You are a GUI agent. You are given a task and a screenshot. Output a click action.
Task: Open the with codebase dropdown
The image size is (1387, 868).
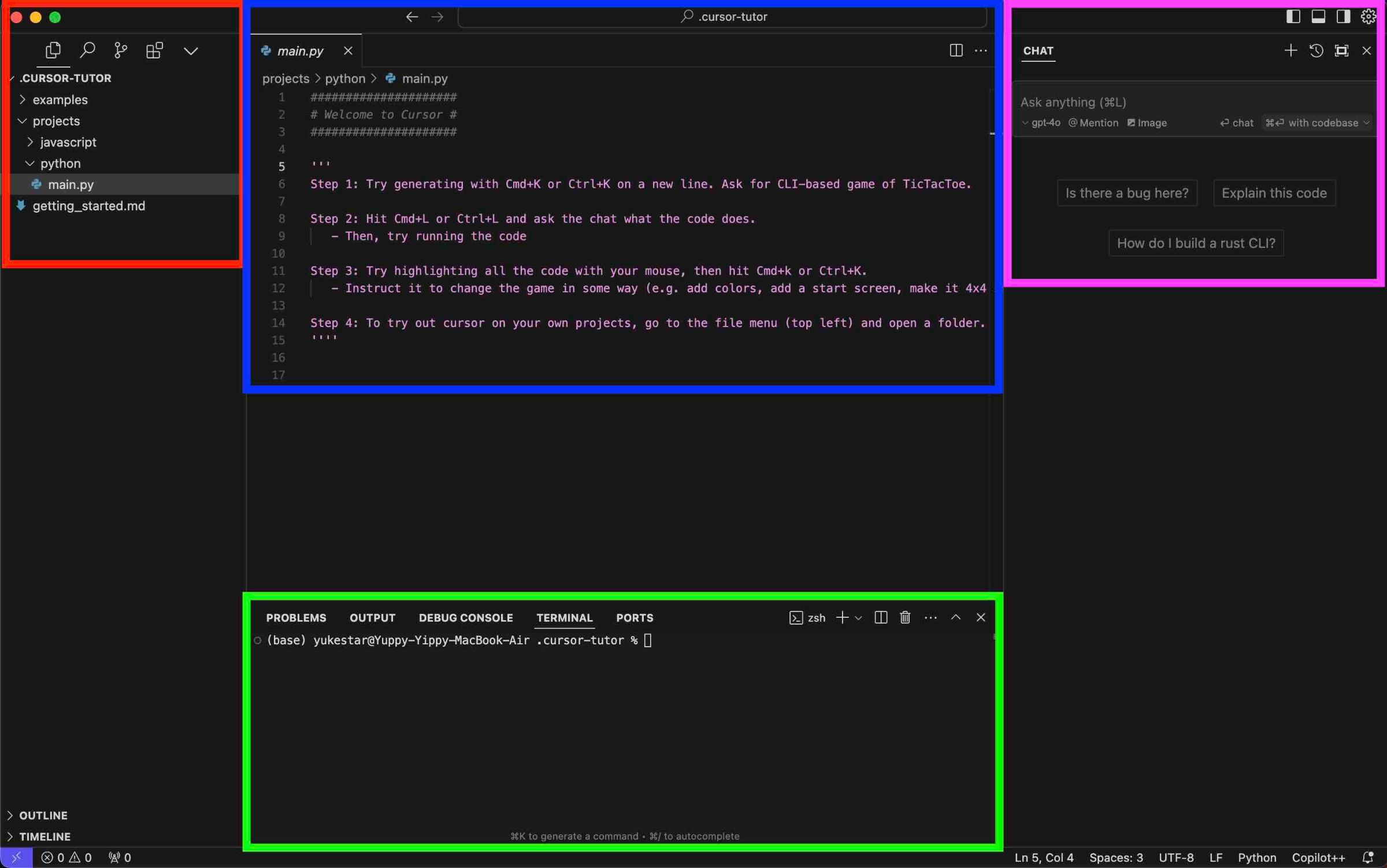1317,123
